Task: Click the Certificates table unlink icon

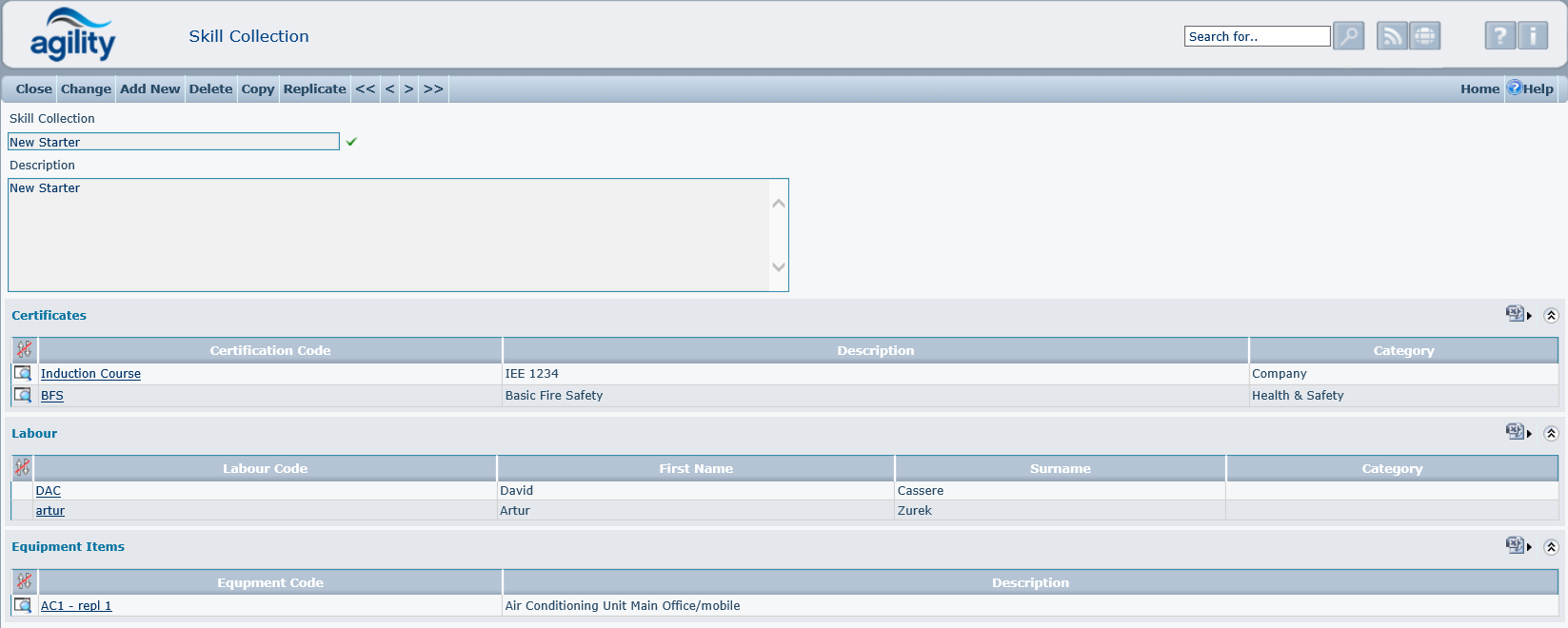Action: coord(24,350)
